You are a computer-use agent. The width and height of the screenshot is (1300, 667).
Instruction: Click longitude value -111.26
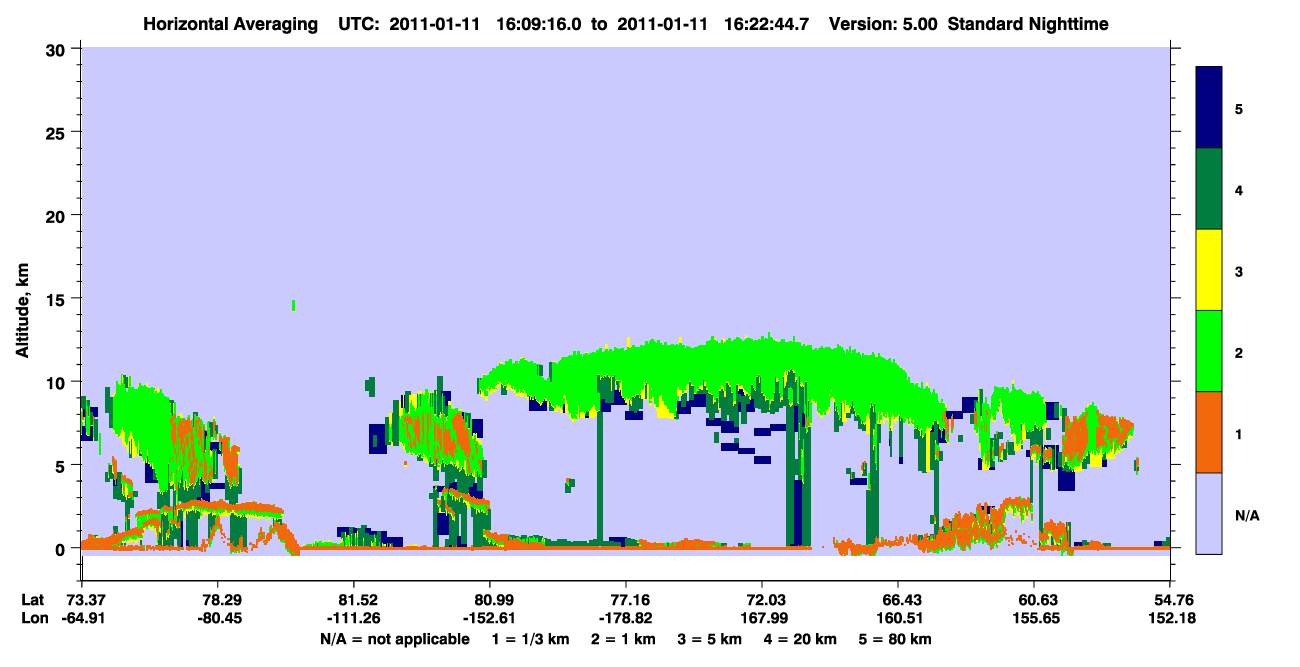(353, 618)
